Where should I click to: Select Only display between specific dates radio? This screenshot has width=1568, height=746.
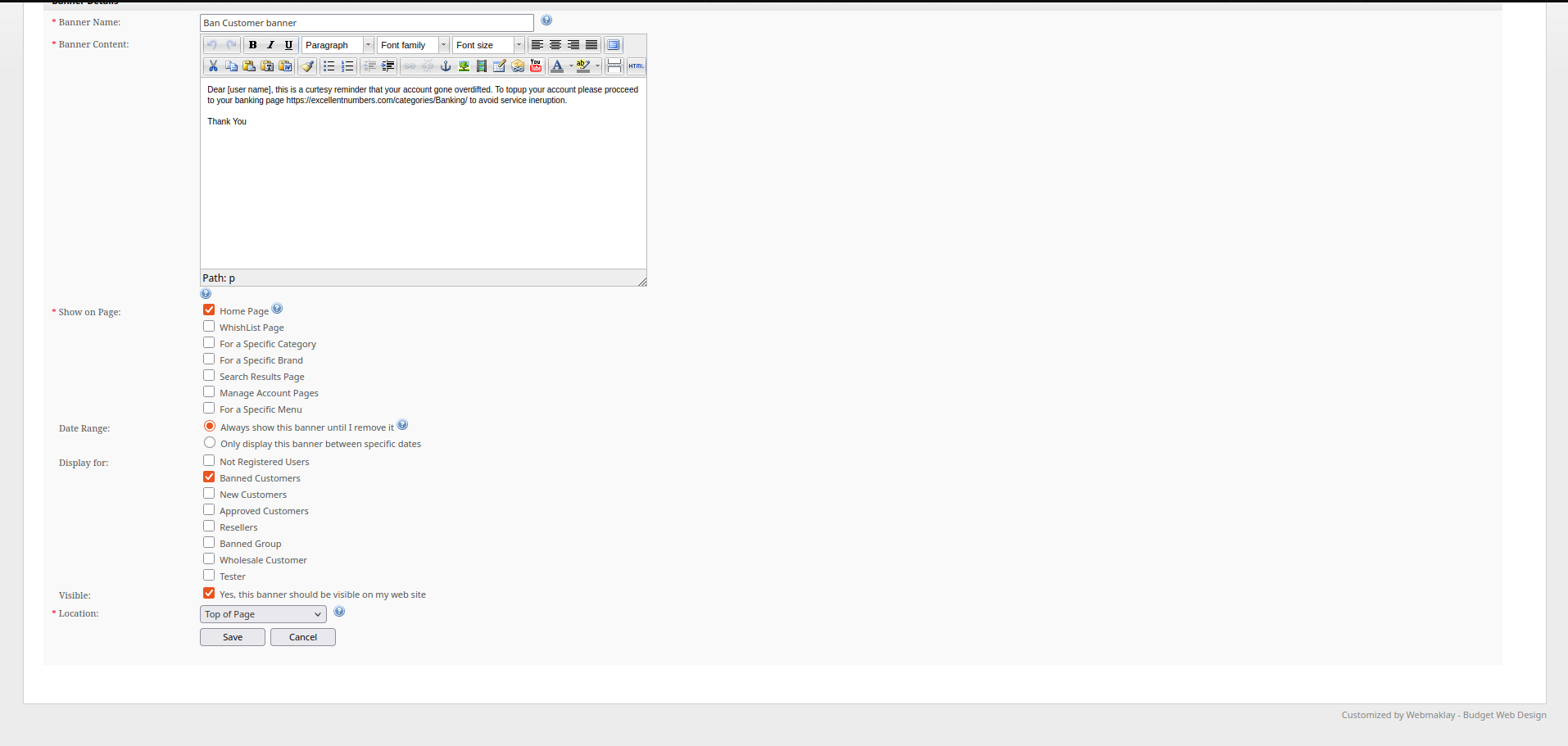click(x=210, y=442)
